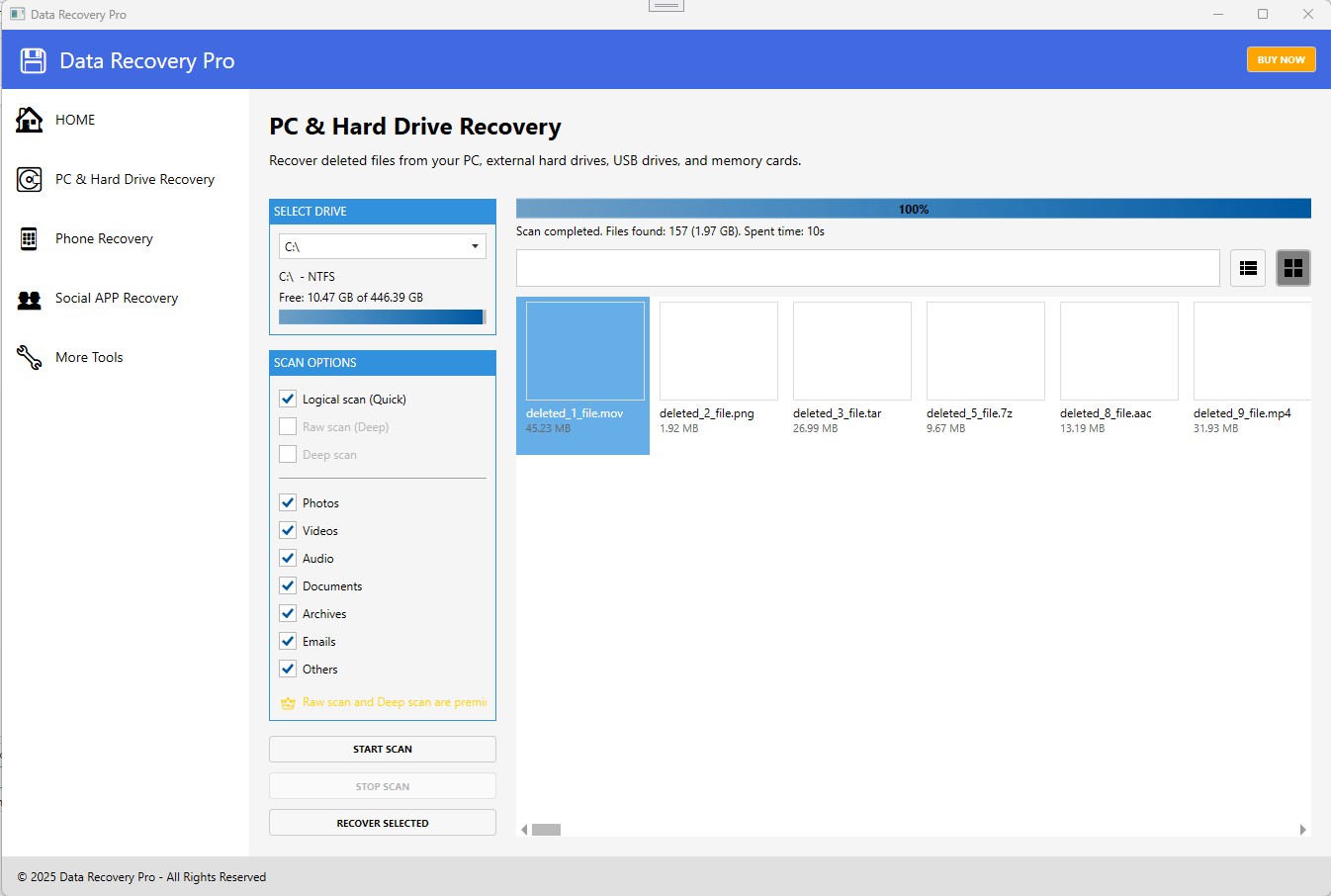The width and height of the screenshot is (1331, 896).
Task: Switch to list view icon
Action: click(1249, 268)
